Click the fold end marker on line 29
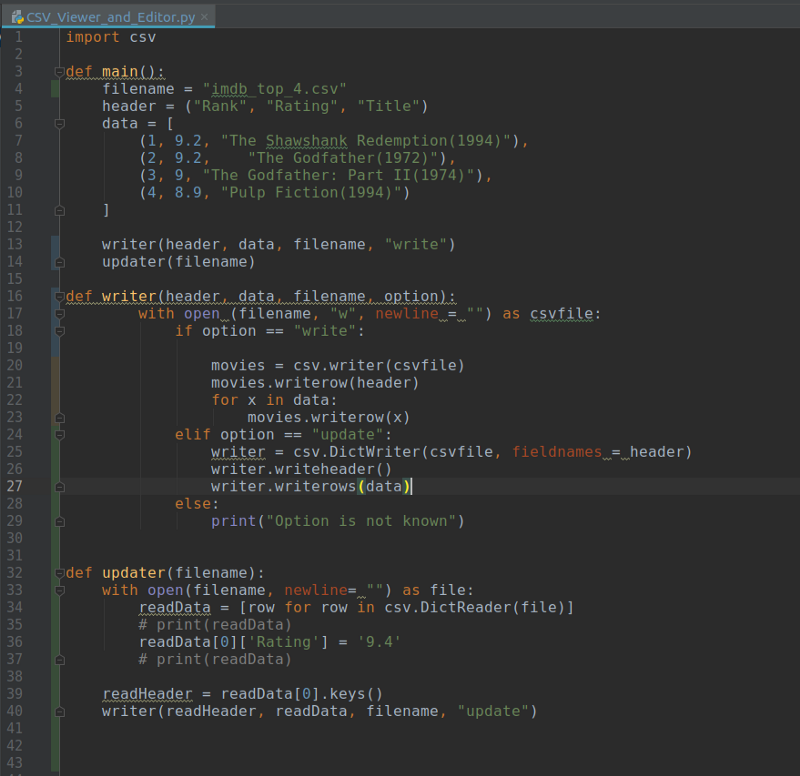 [x=60, y=521]
